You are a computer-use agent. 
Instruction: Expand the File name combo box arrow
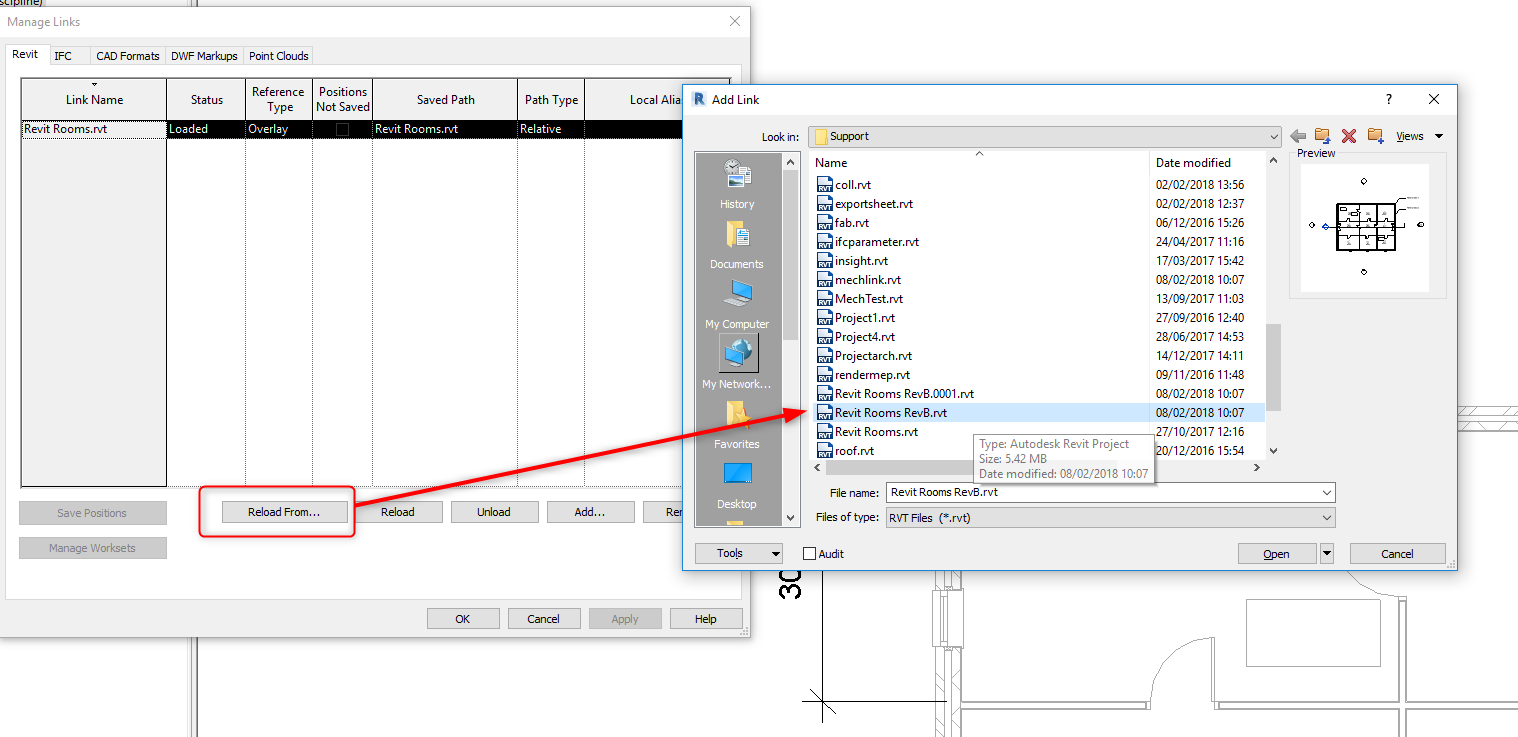point(1327,493)
